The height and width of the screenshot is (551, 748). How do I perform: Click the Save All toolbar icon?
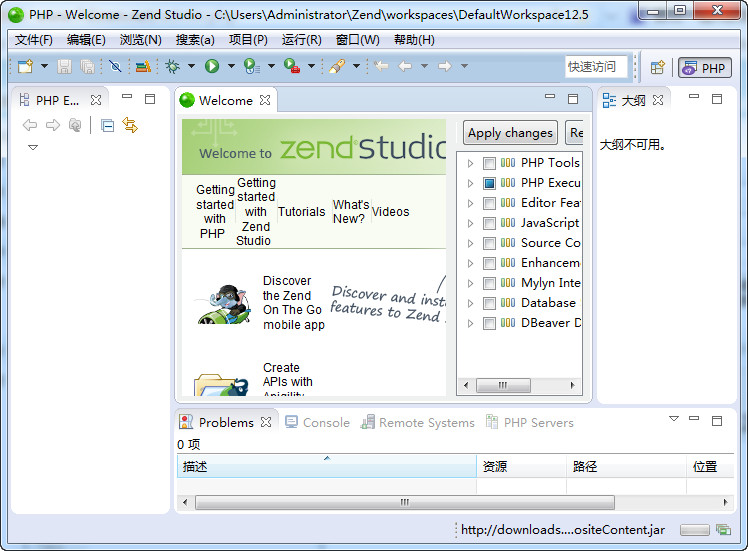point(87,66)
